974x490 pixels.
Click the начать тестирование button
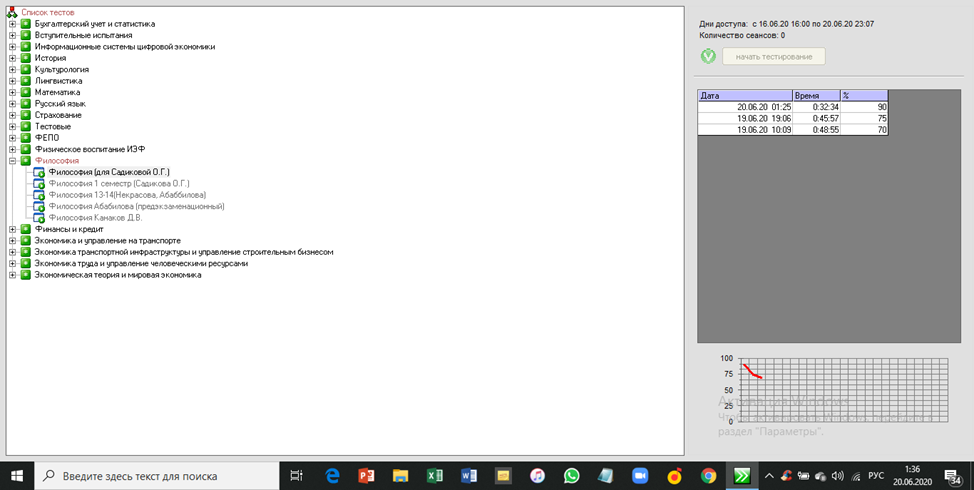click(x=774, y=57)
